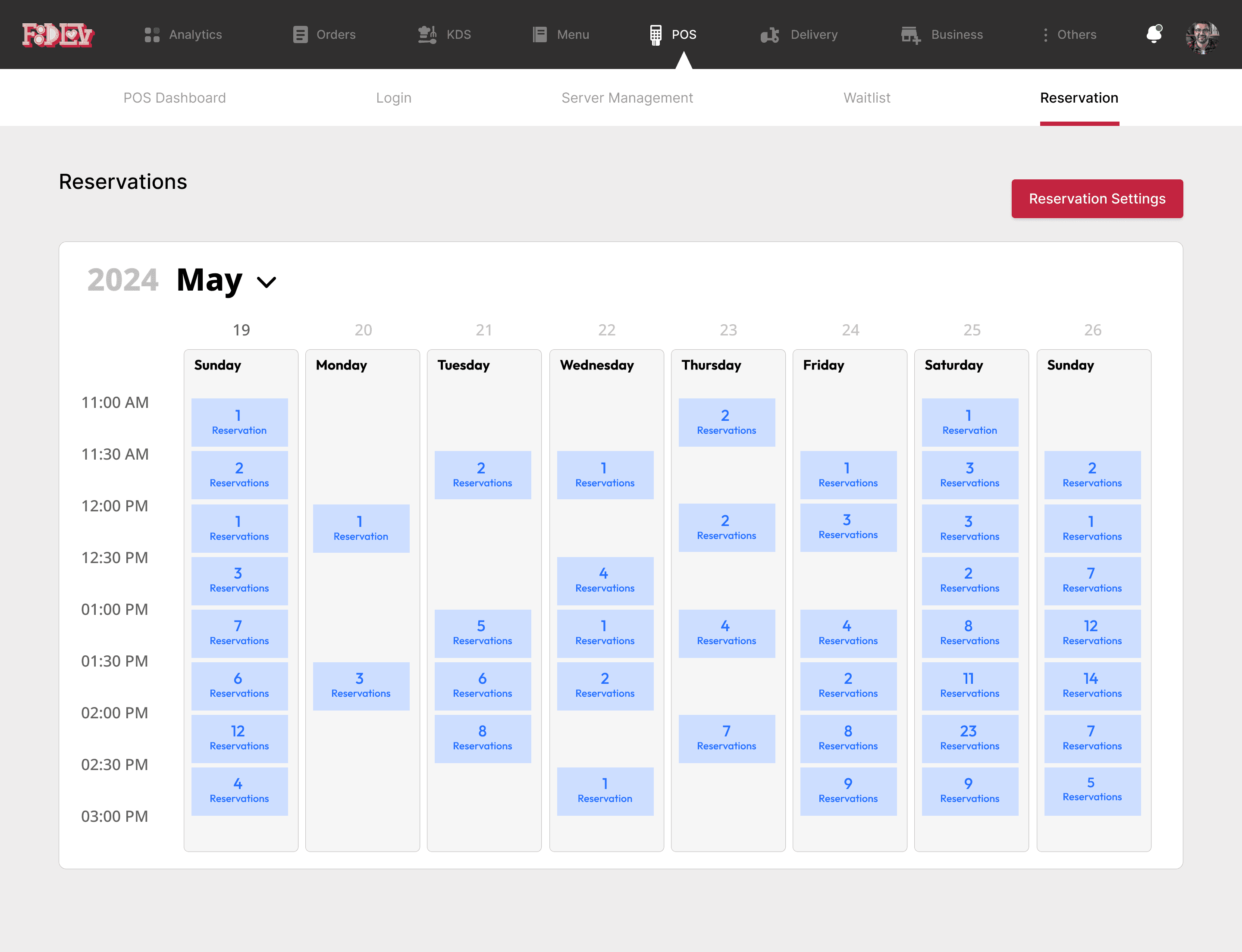
Task: Open the Menu section label
Action: 573,34
